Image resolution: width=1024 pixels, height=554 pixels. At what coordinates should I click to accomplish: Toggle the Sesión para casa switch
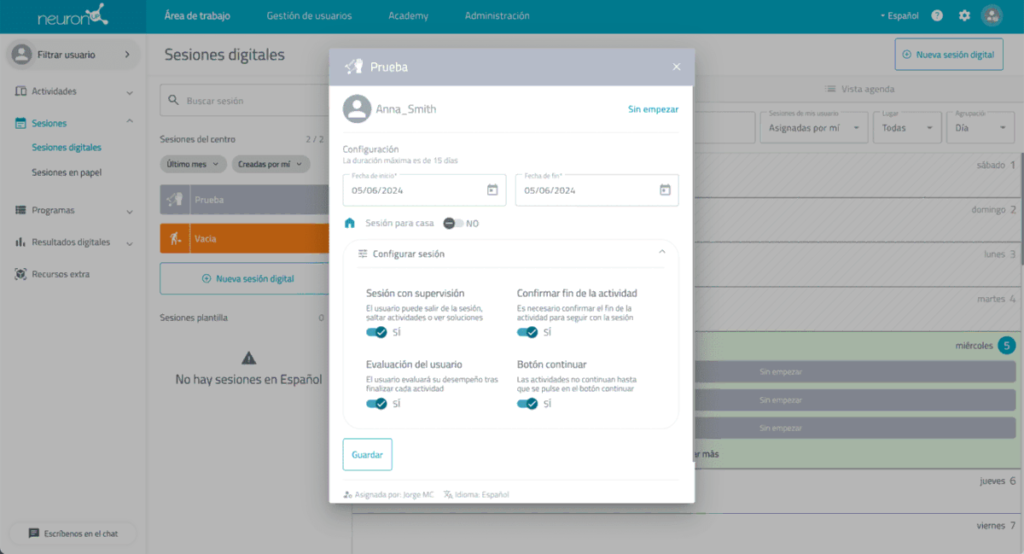(x=453, y=223)
